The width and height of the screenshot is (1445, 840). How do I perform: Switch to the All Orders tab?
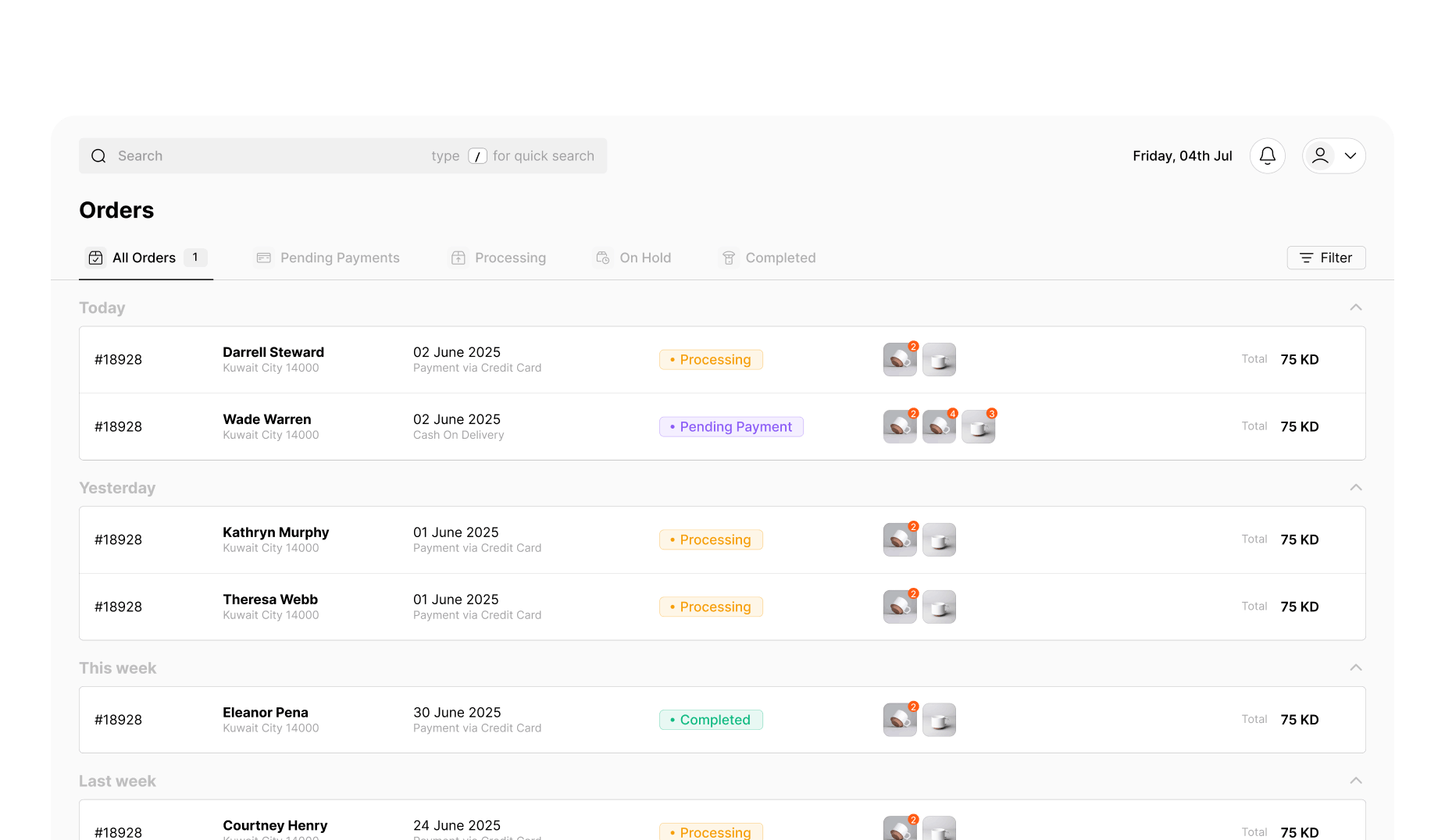coord(146,258)
